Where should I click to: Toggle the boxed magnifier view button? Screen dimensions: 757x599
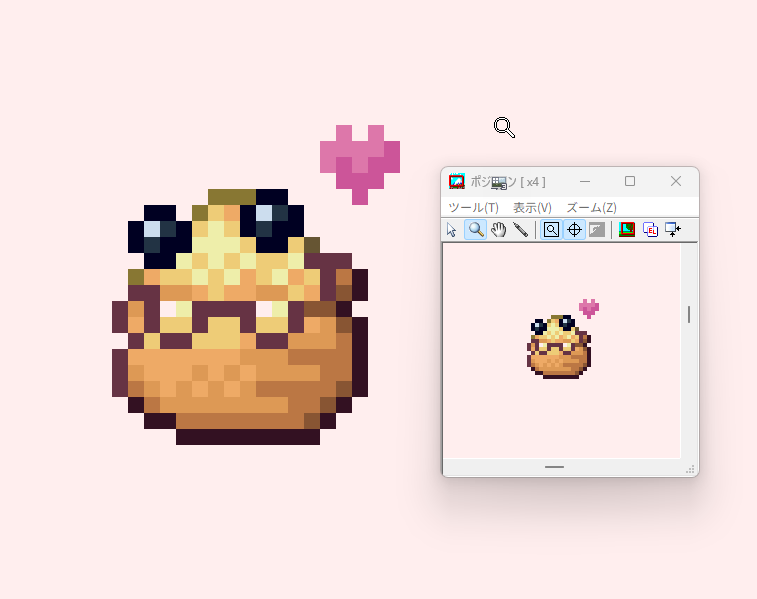point(551,230)
